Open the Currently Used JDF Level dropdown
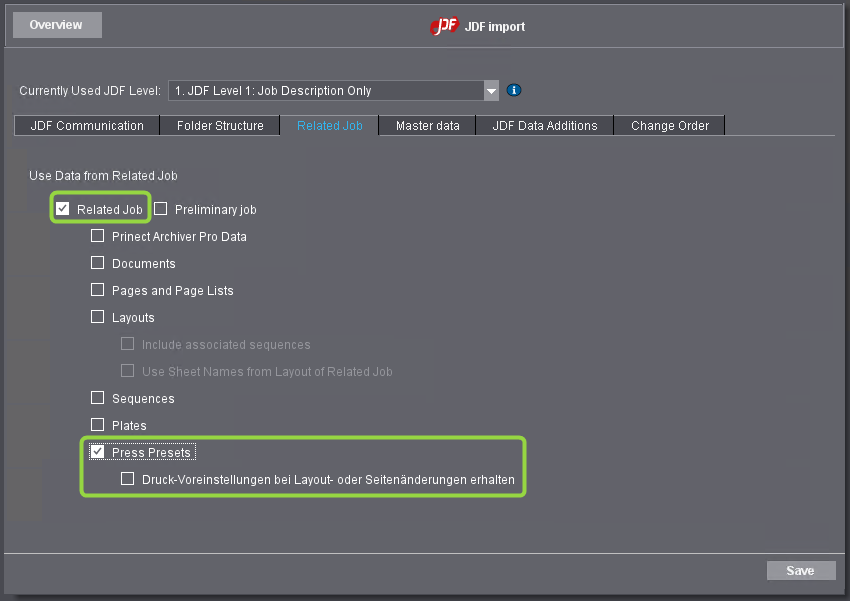850x601 pixels. coord(490,90)
